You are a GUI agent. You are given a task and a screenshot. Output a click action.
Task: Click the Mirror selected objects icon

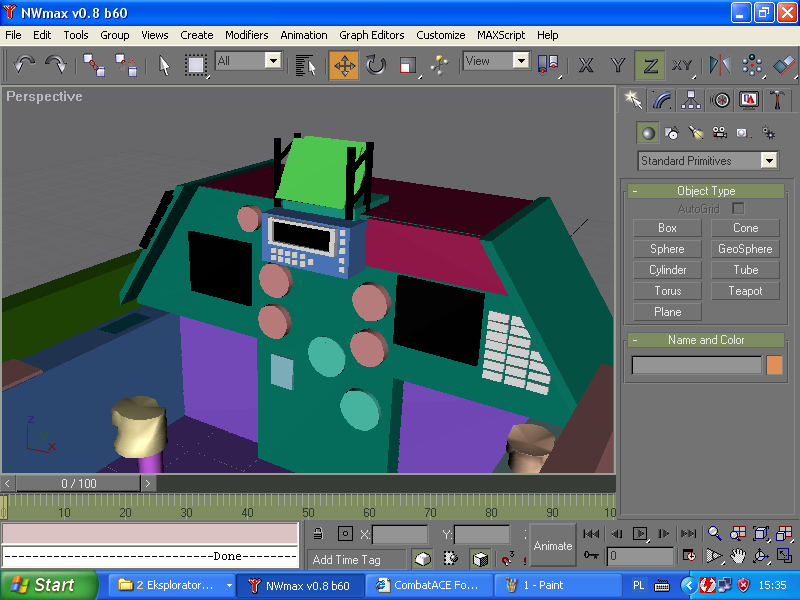coord(719,66)
